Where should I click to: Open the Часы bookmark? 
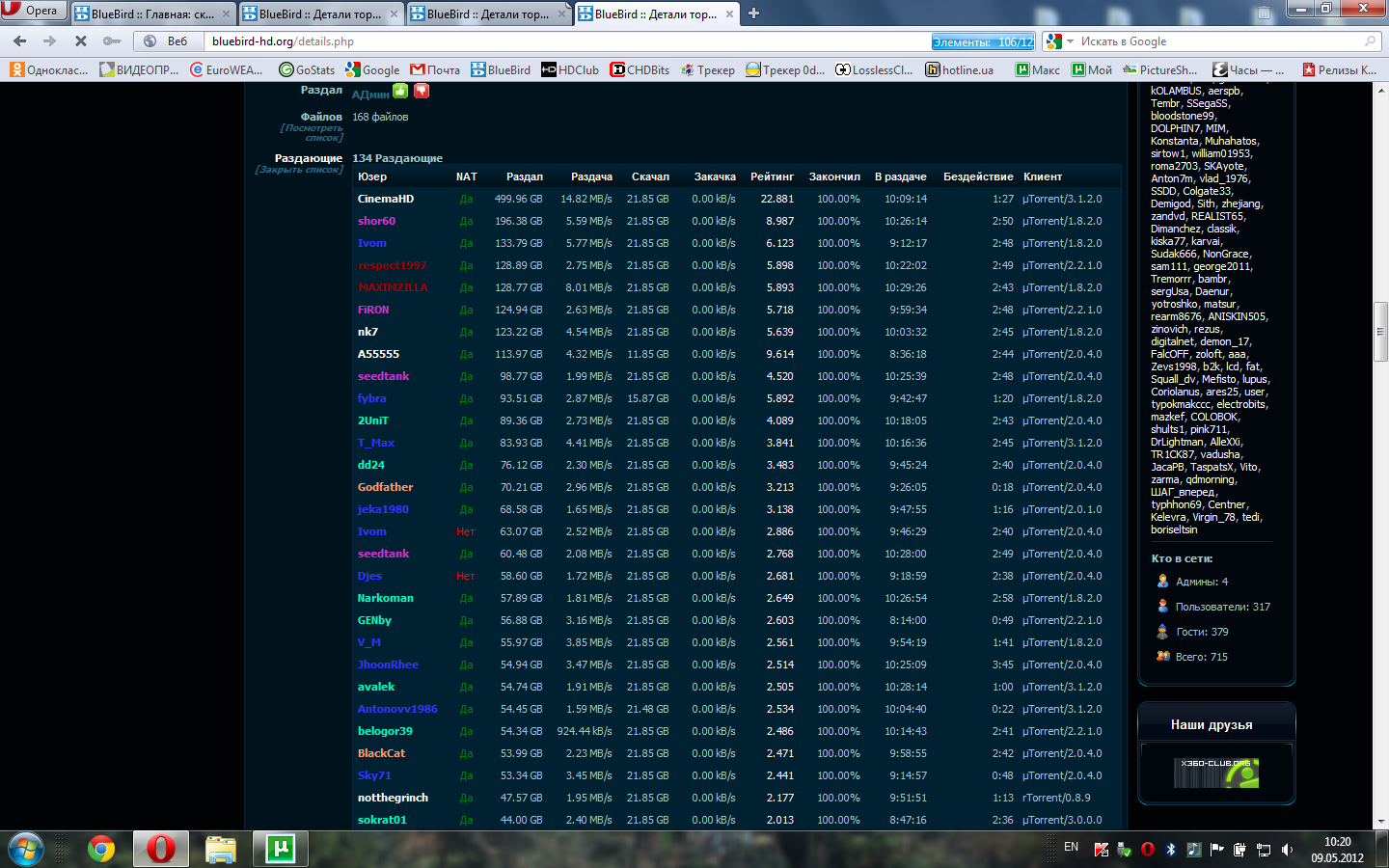[1249, 69]
